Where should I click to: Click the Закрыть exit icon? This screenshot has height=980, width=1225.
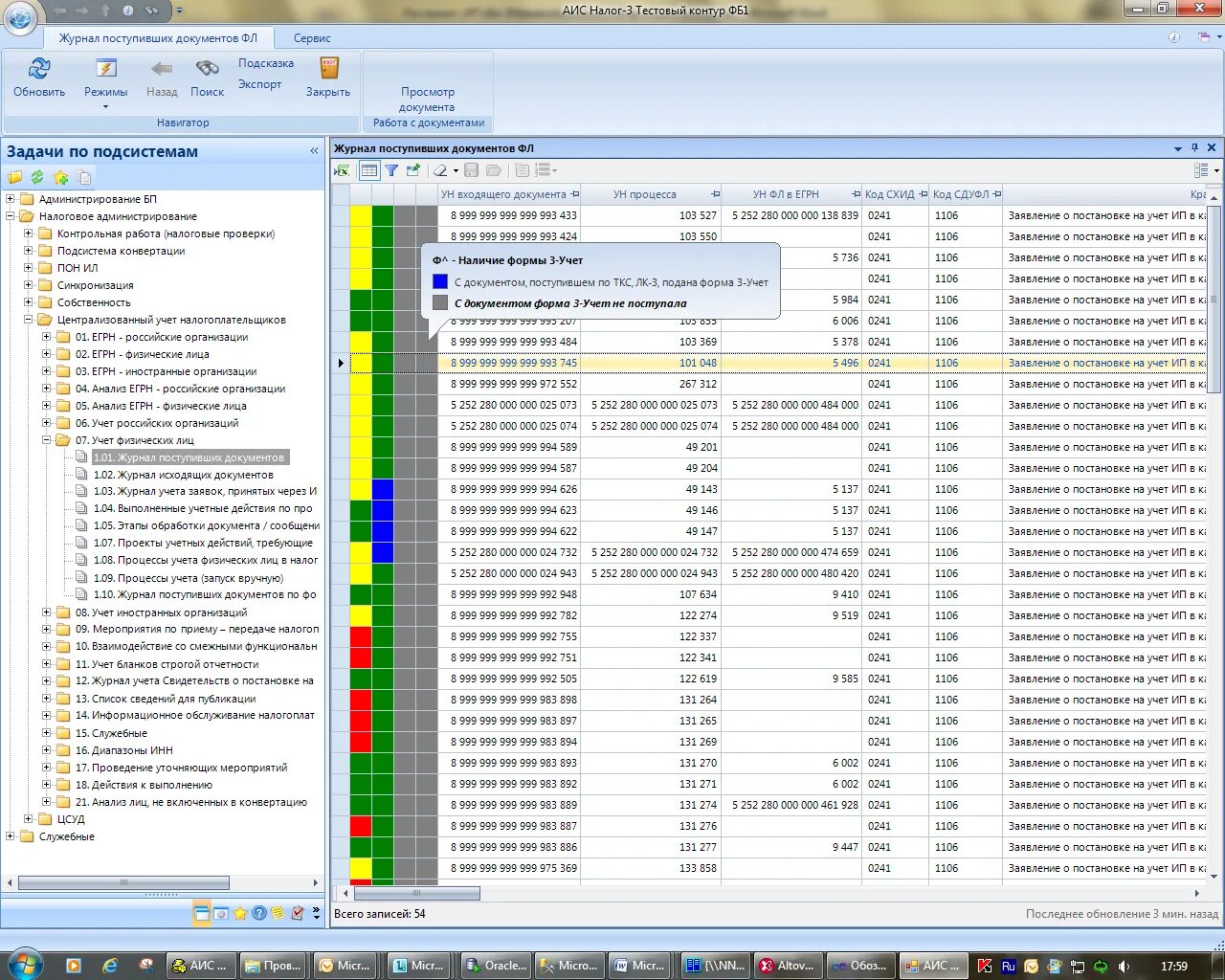click(329, 69)
